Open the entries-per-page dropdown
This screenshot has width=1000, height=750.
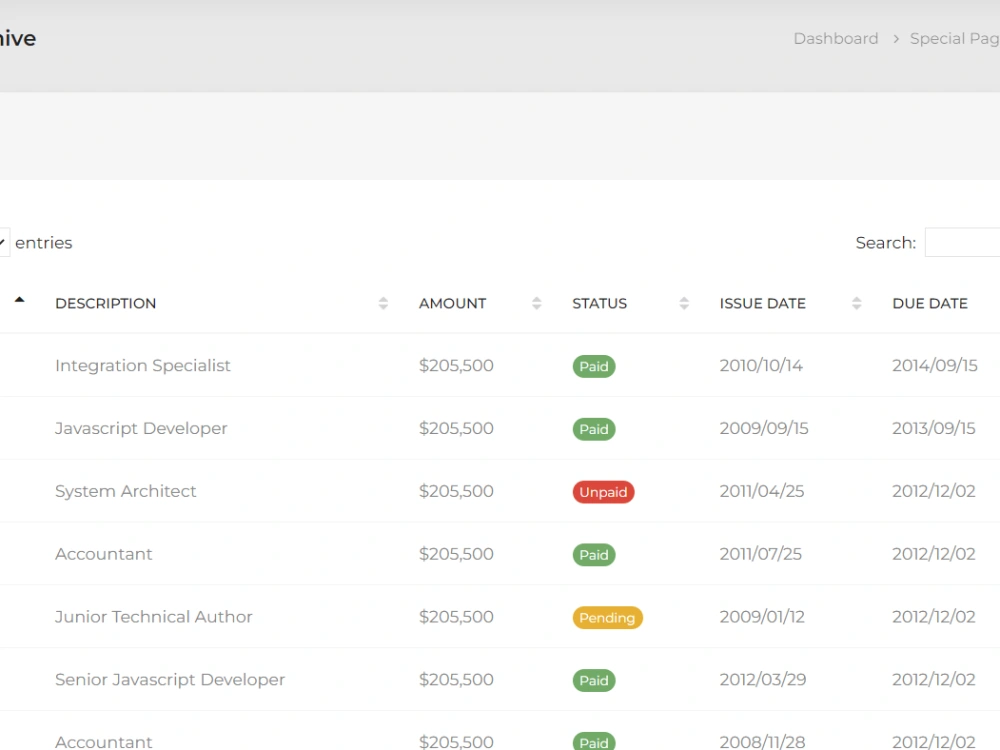(x=3, y=242)
